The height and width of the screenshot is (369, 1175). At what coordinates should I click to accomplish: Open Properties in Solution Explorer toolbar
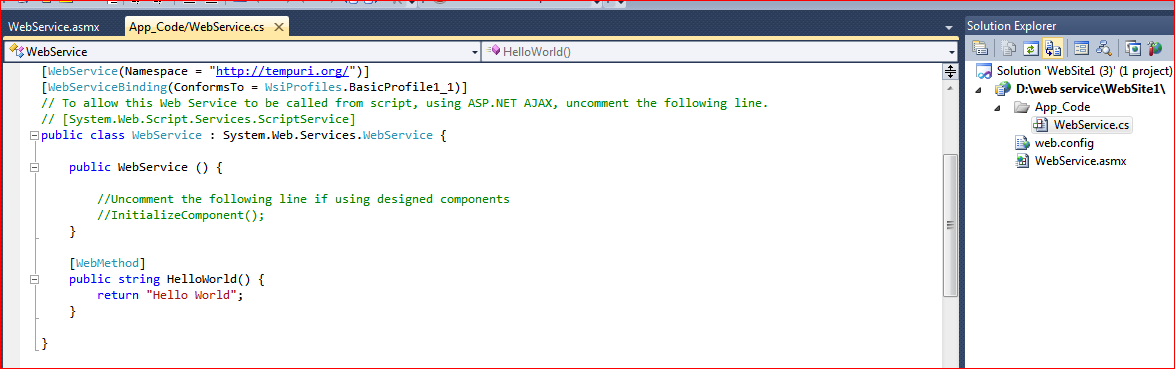(x=979, y=49)
